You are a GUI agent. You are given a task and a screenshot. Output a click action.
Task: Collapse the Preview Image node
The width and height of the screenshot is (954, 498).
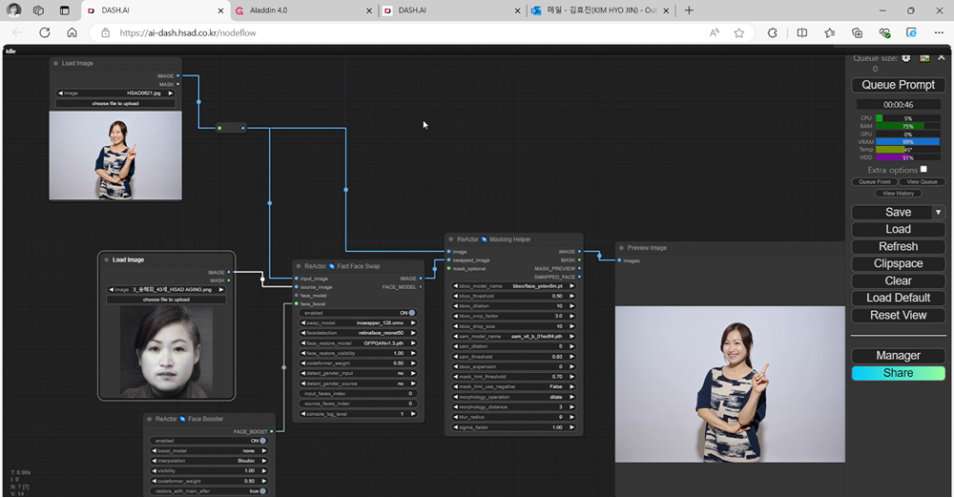point(621,248)
